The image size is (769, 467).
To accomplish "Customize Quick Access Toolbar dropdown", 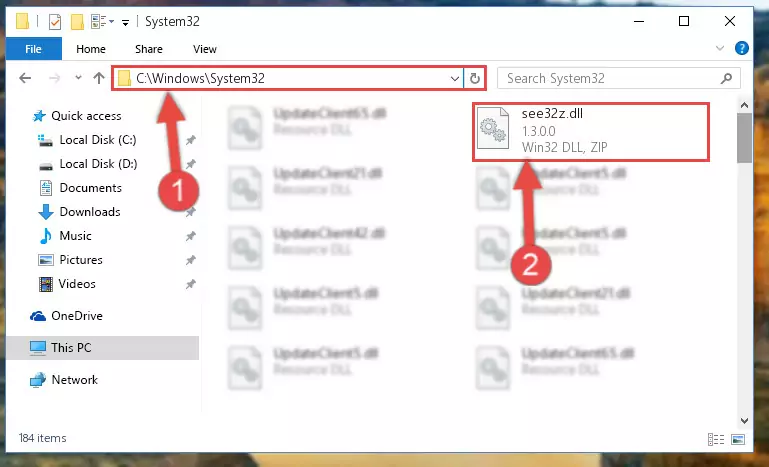I will (x=126, y=23).
